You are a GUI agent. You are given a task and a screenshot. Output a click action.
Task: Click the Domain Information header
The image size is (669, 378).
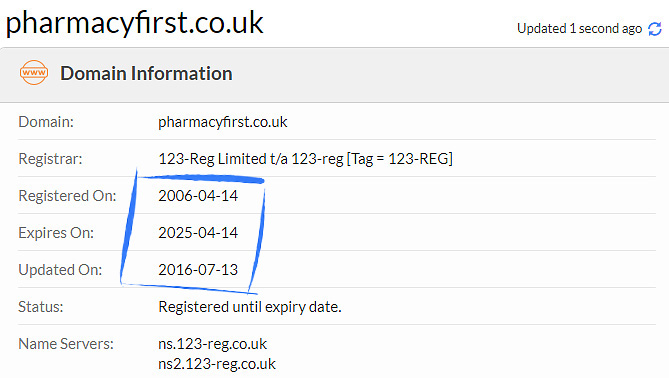click(x=146, y=73)
